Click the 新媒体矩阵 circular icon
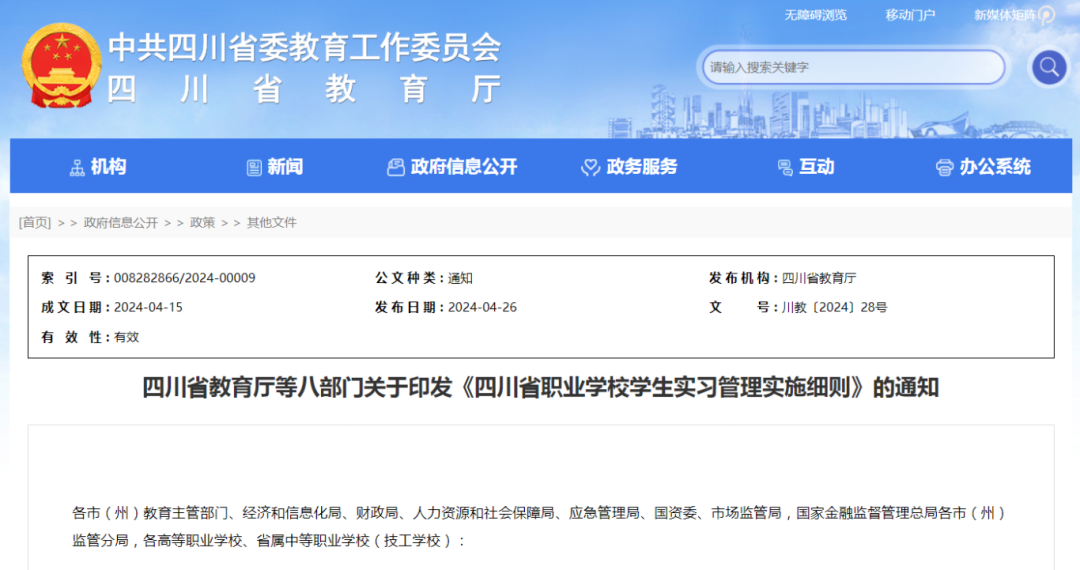 tap(1046, 15)
